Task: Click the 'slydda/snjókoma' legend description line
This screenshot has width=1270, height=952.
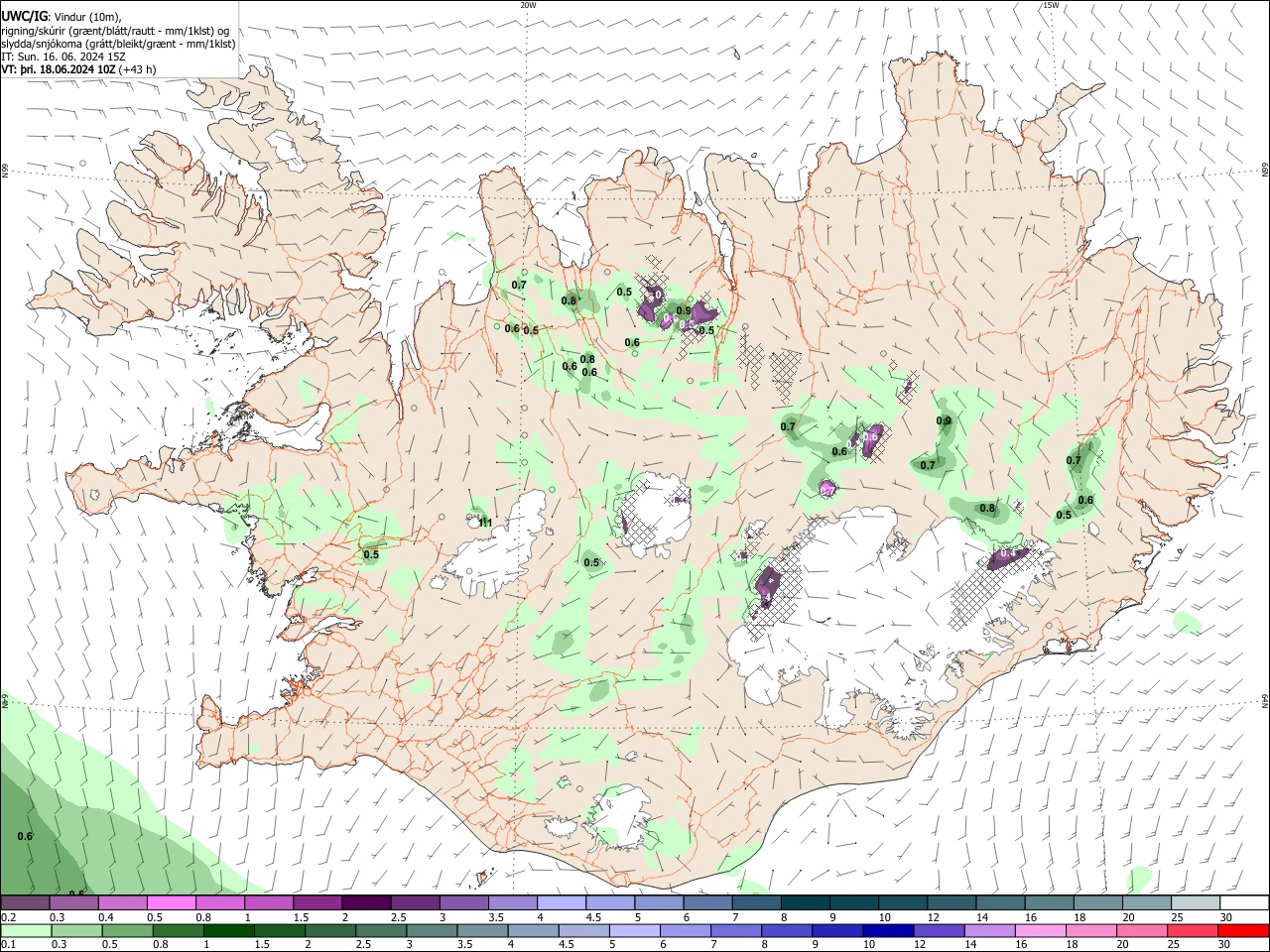Action: coord(118,44)
